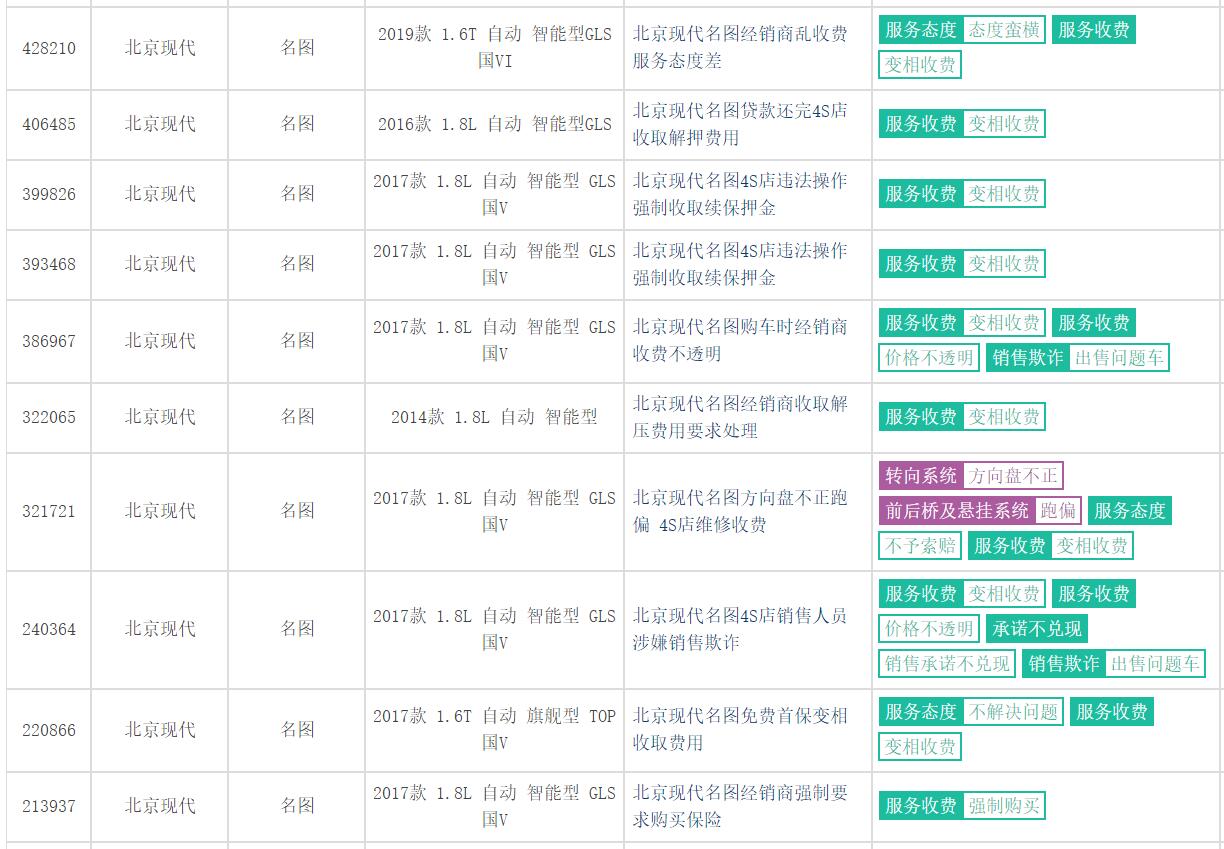Viewport: 1224px width, 849px height.
Task: Click "服务态度" tag in row 220866
Action: 921,712
